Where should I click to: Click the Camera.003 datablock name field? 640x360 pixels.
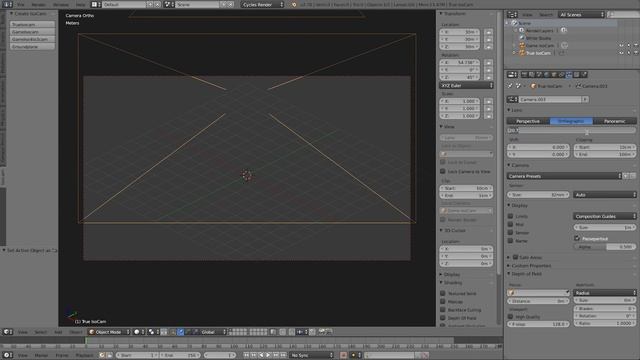point(550,99)
